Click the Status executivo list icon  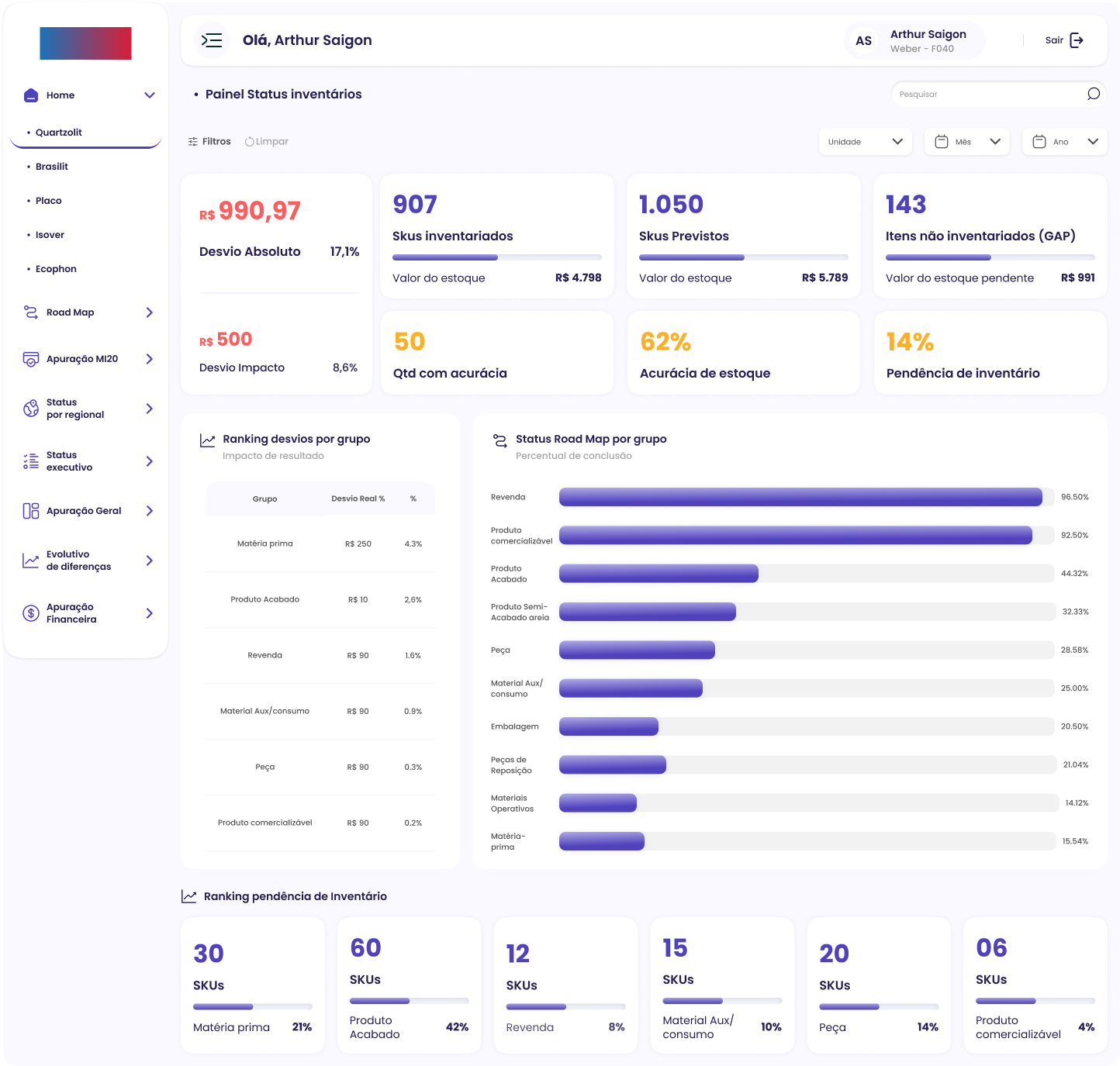click(x=31, y=461)
